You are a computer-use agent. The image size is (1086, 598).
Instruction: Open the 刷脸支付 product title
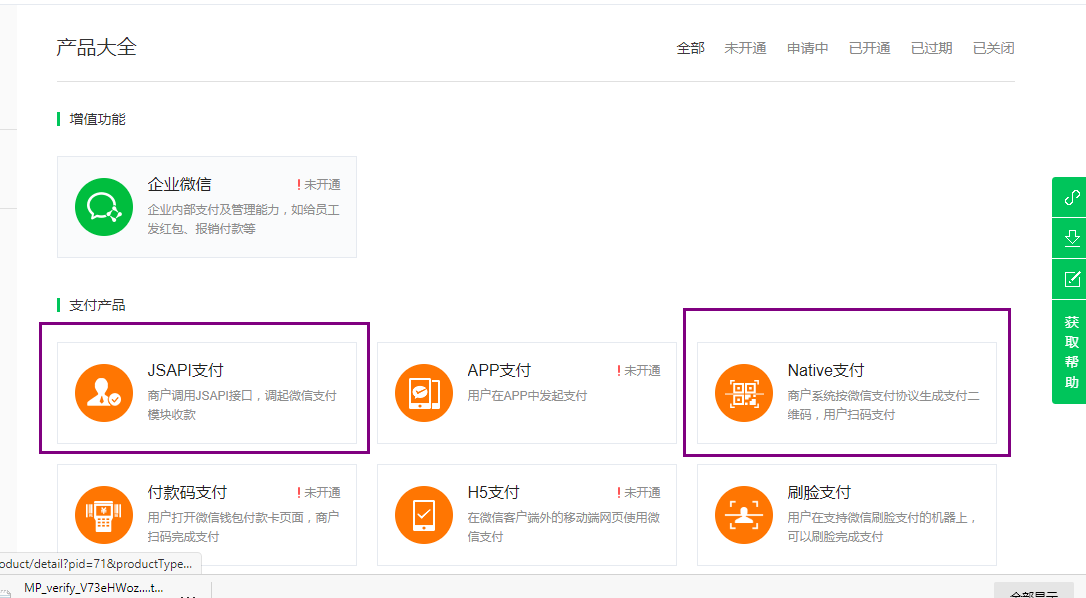pyautogui.click(x=819, y=492)
